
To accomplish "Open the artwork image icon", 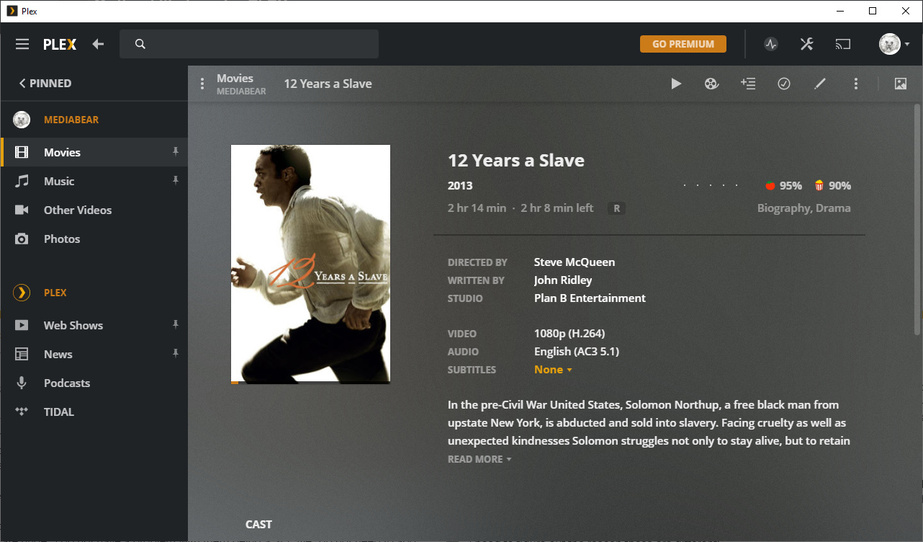I will 900,84.
